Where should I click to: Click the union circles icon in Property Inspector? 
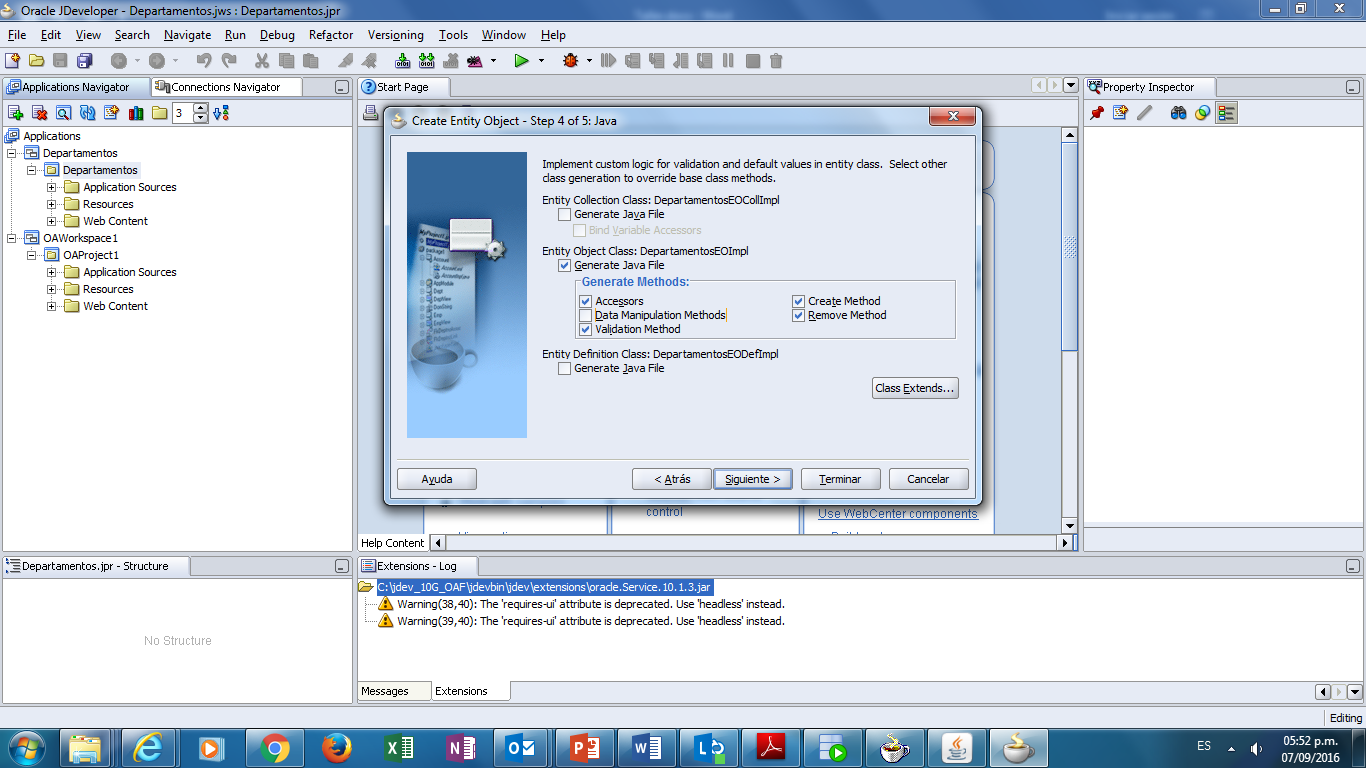click(1202, 113)
